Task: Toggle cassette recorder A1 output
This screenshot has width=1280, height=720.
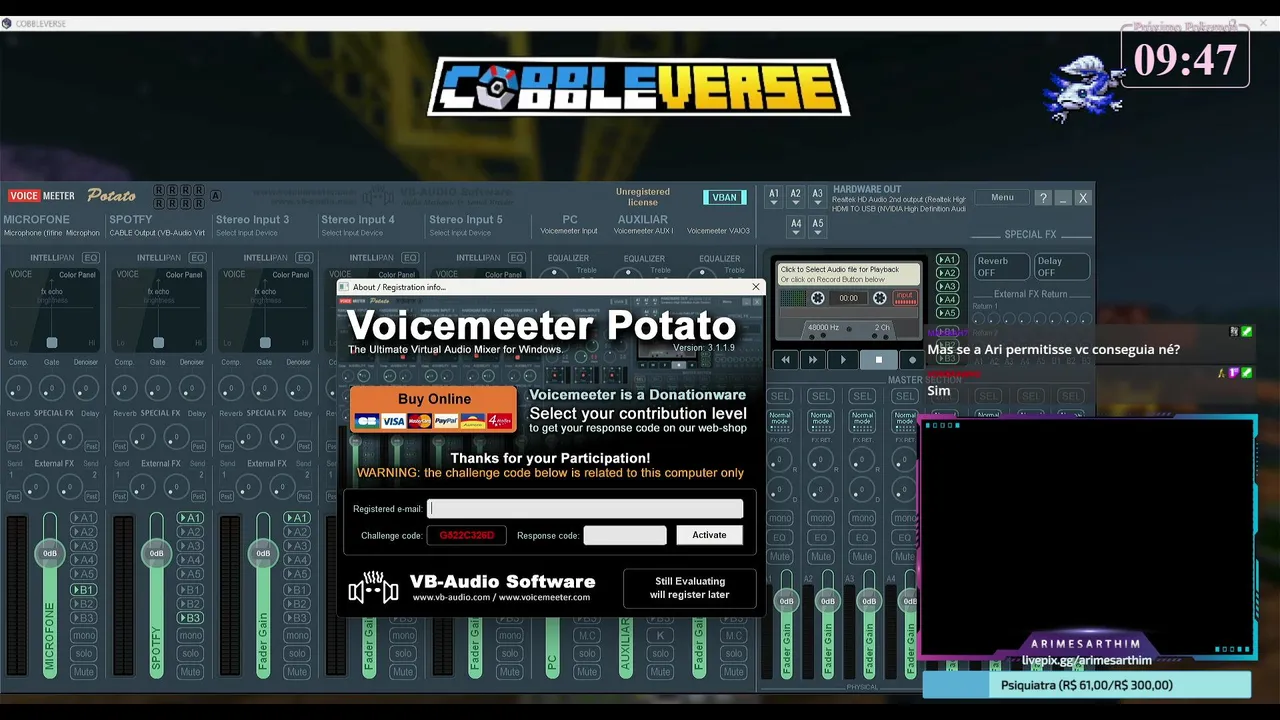Action: [x=947, y=260]
